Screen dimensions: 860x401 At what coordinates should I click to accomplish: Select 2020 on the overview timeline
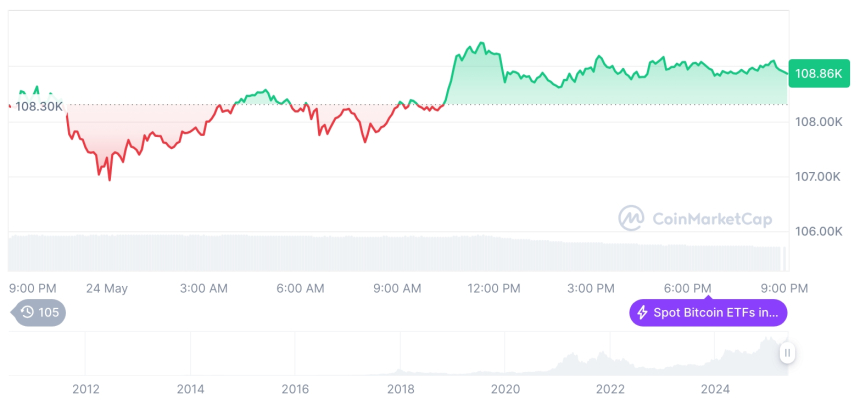505,389
